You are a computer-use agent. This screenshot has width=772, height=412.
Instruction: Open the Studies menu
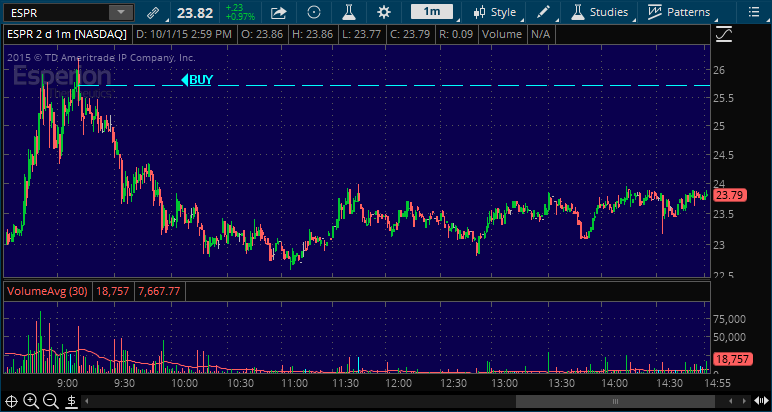[600, 13]
